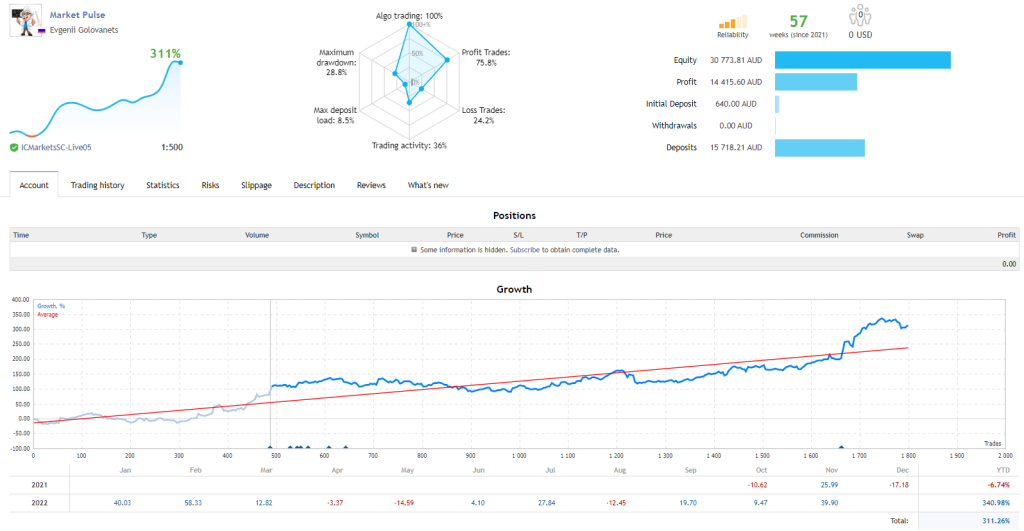Click the Algo trading: 100% radar label
1024x531 pixels.
[x=409, y=16]
